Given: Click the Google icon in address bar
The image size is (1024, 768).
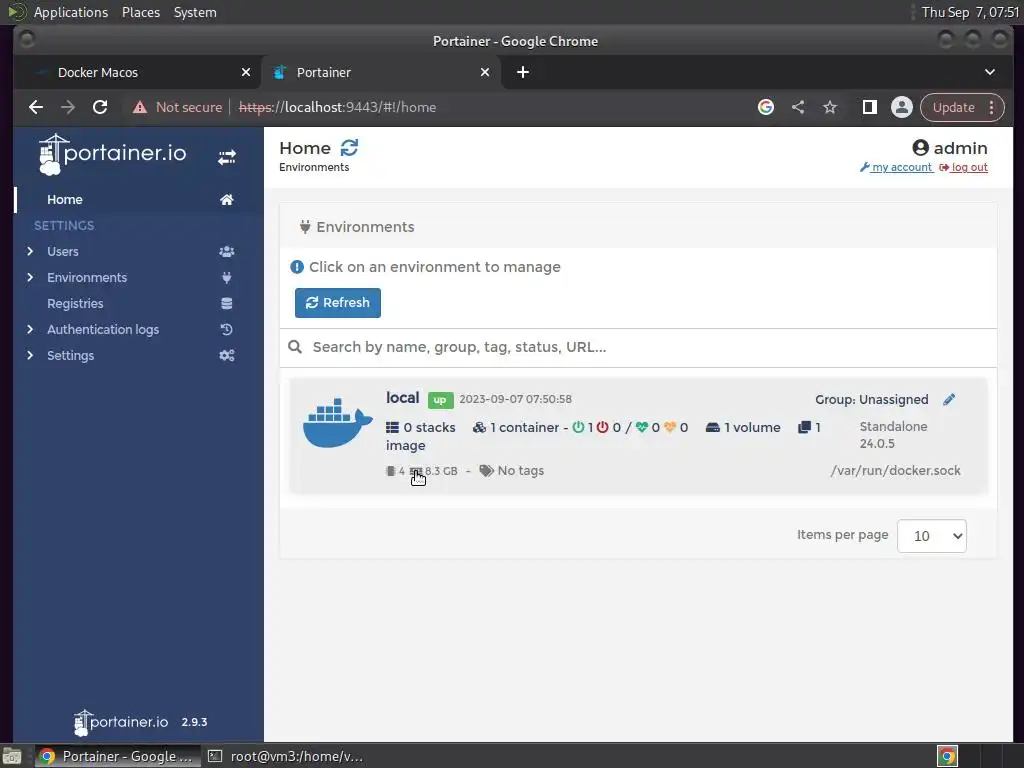Looking at the screenshot, I should click(x=766, y=107).
